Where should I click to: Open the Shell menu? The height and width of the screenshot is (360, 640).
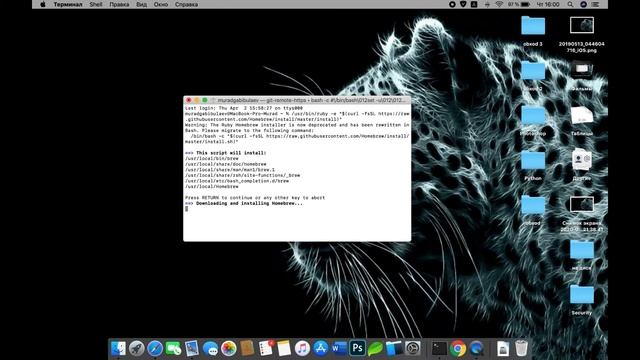click(96, 4)
